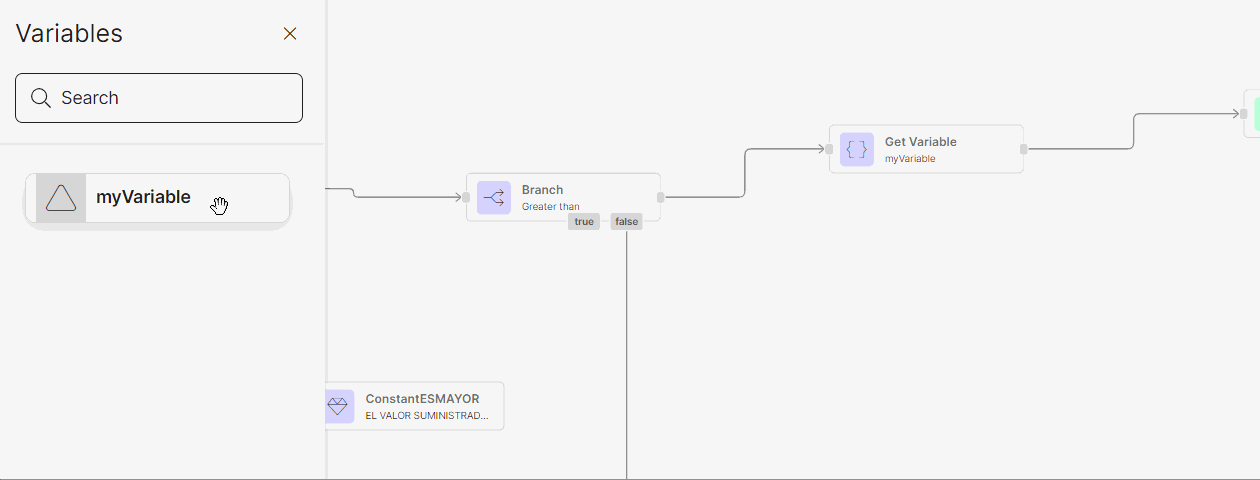Click the input port of the green node
The height and width of the screenshot is (480, 1260).
coord(1243,114)
